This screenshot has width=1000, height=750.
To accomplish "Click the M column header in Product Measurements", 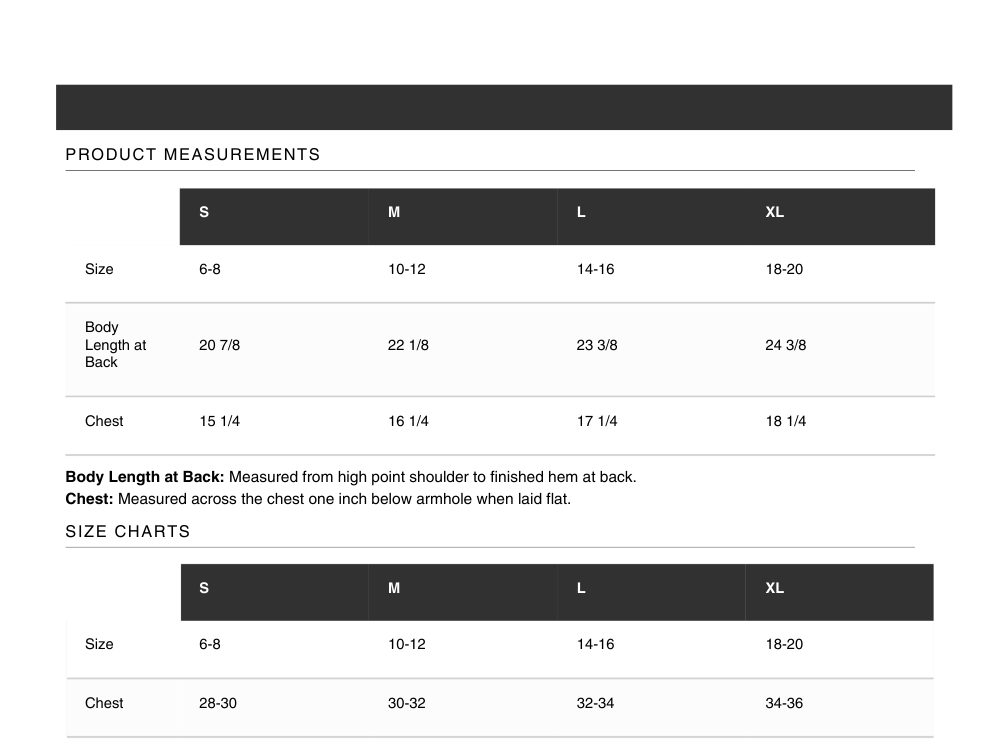I will [394, 213].
